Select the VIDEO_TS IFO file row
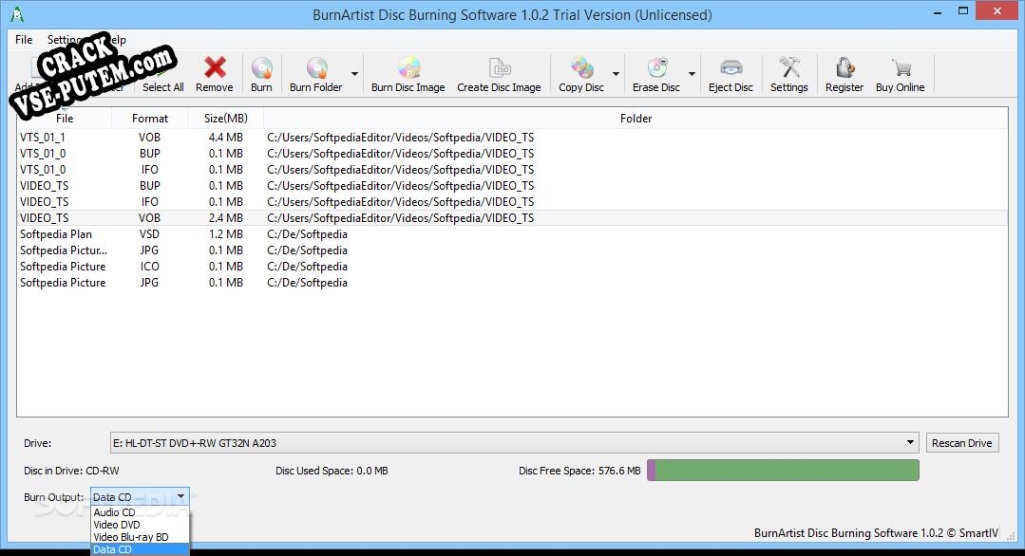This screenshot has height=556, width=1025. (x=512, y=202)
